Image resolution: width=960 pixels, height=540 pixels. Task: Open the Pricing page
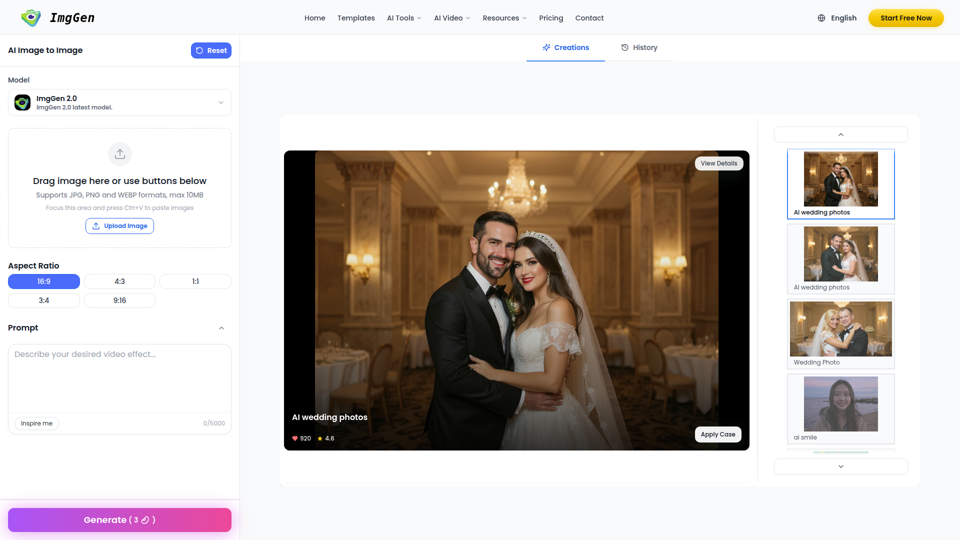(551, 18)
